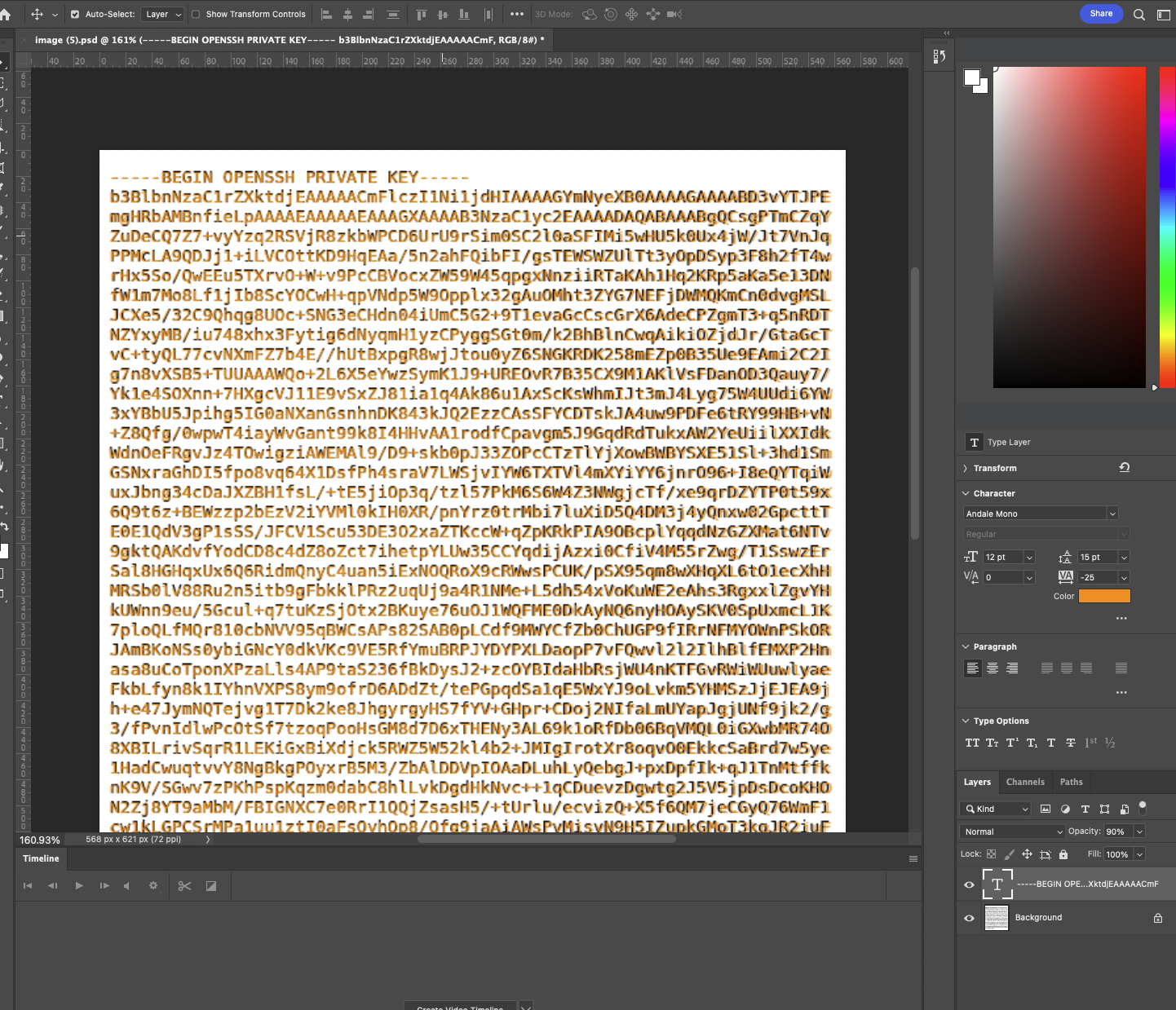
Task: Apply strikethrough in Type Options
Action: (x=1071, y=743)
